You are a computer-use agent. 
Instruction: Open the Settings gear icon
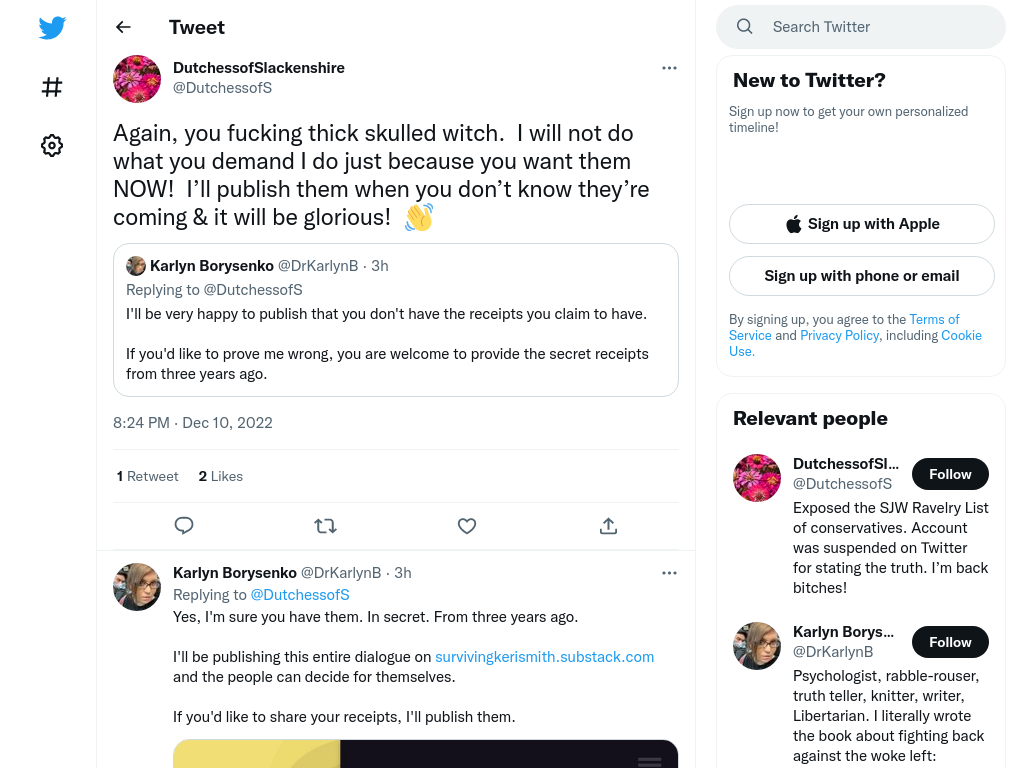[52, 145]
